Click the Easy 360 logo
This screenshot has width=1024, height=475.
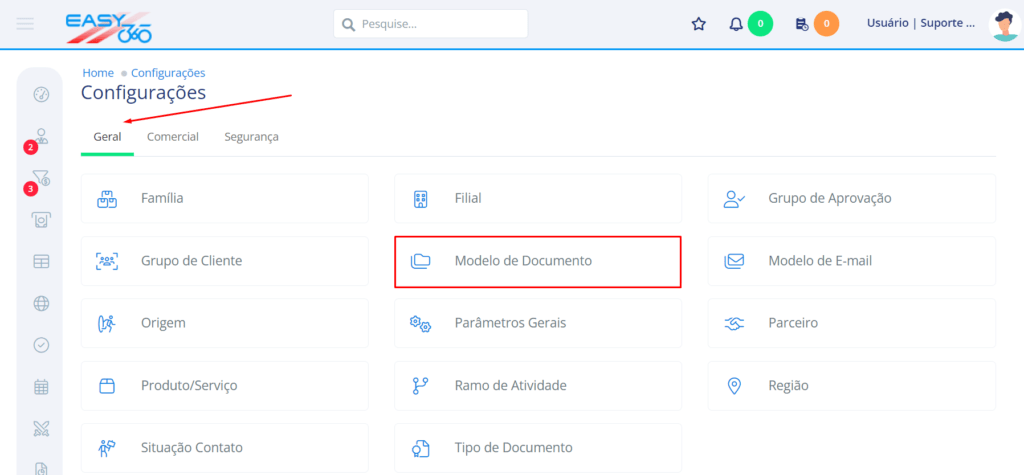coord(108,27)
